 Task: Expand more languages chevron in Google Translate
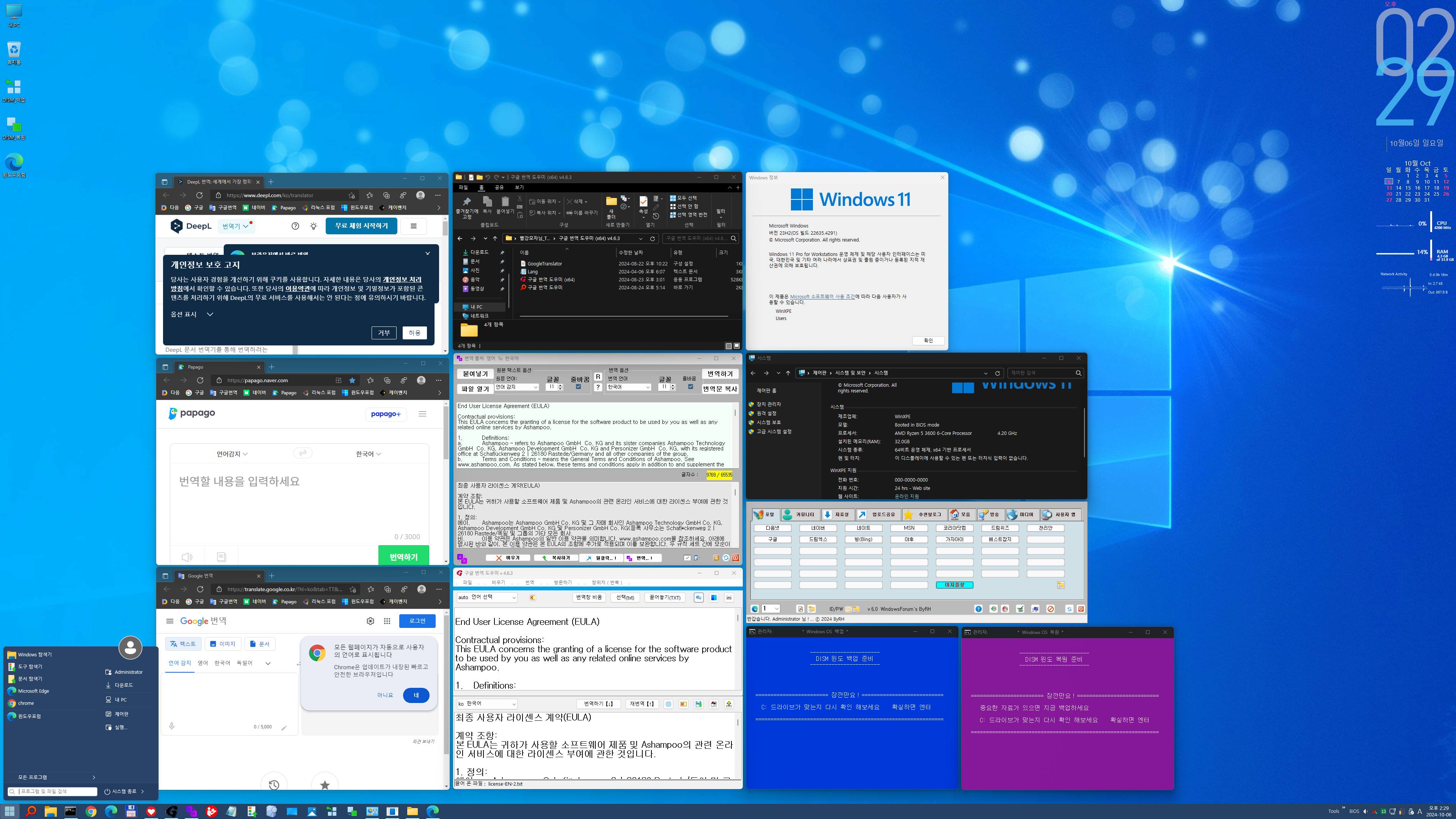(x=268, y=663)
